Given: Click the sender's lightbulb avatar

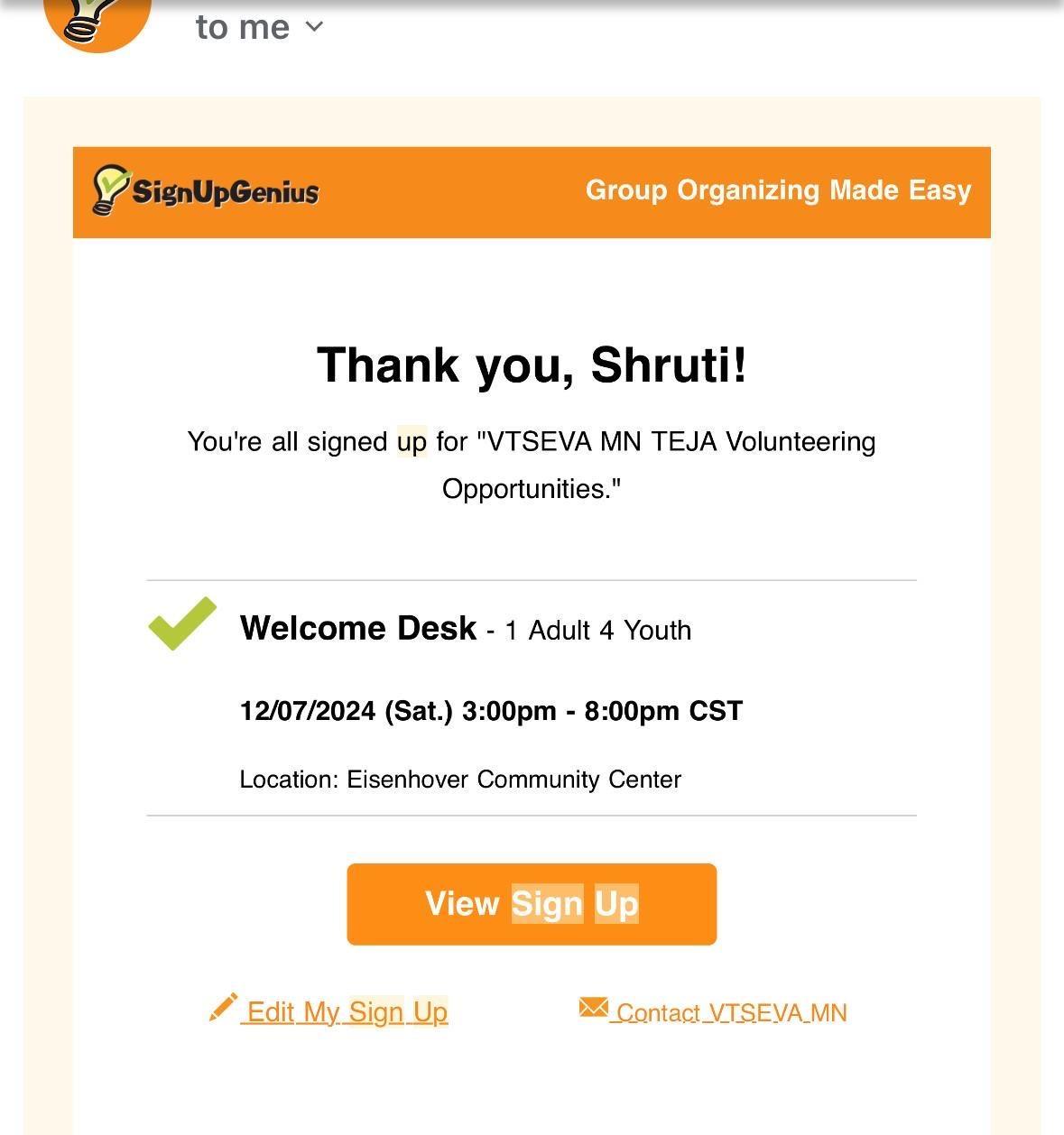Looking at the screenshot, I should point(97,20).
